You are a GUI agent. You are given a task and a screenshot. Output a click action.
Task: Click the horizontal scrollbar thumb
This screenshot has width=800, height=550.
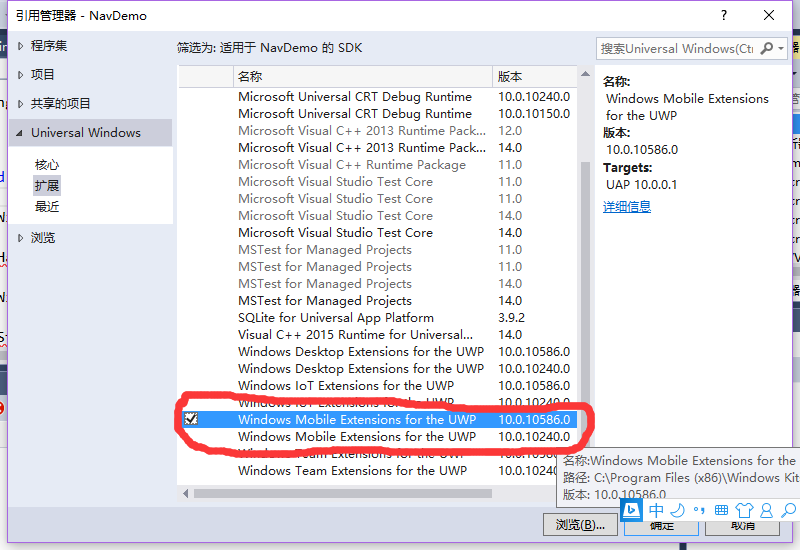pos(343,493)
